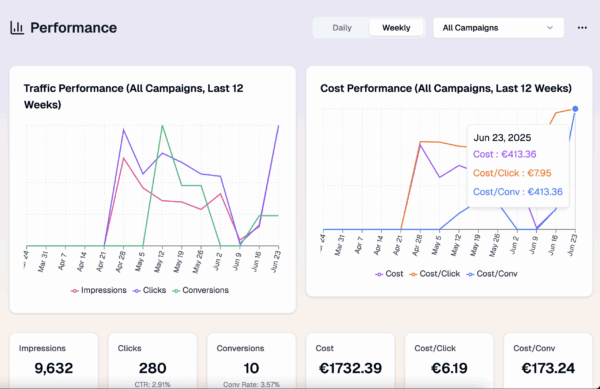Toggle Cost series in cost chart legend
This screenshot has width=600, height=389.
coord(389,274)
